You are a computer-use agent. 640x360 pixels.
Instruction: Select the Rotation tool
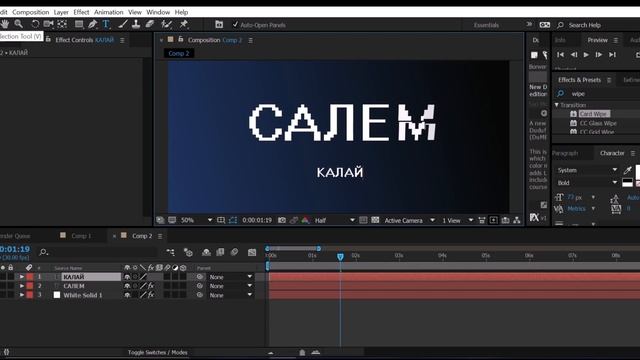[35, 24]
